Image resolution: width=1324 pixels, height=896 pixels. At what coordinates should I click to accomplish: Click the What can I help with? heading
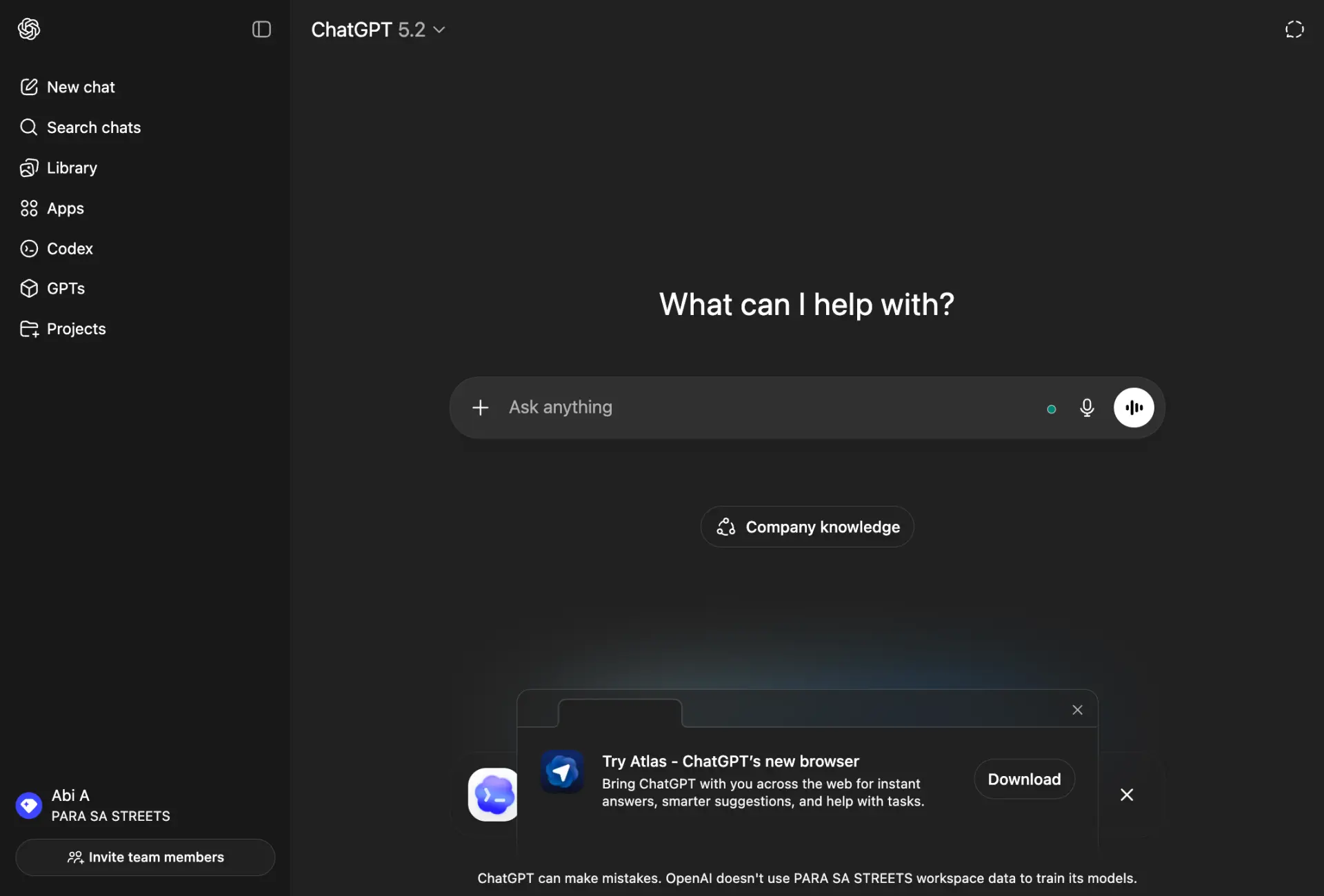[x=807, y=305]
